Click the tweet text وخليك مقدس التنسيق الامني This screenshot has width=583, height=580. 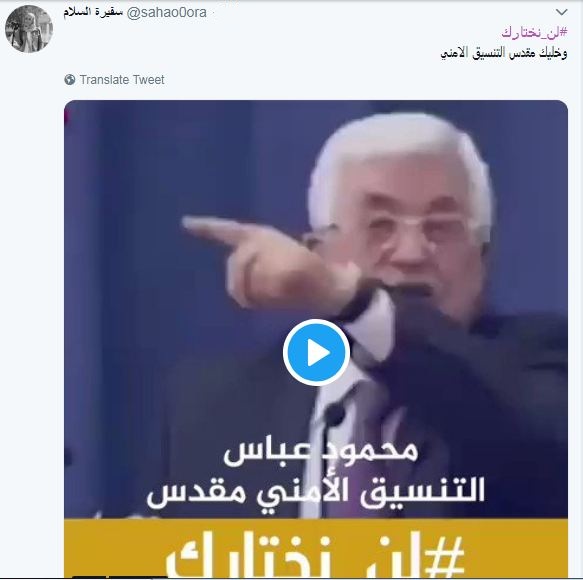pyautogui.click(x=503, y=53)
